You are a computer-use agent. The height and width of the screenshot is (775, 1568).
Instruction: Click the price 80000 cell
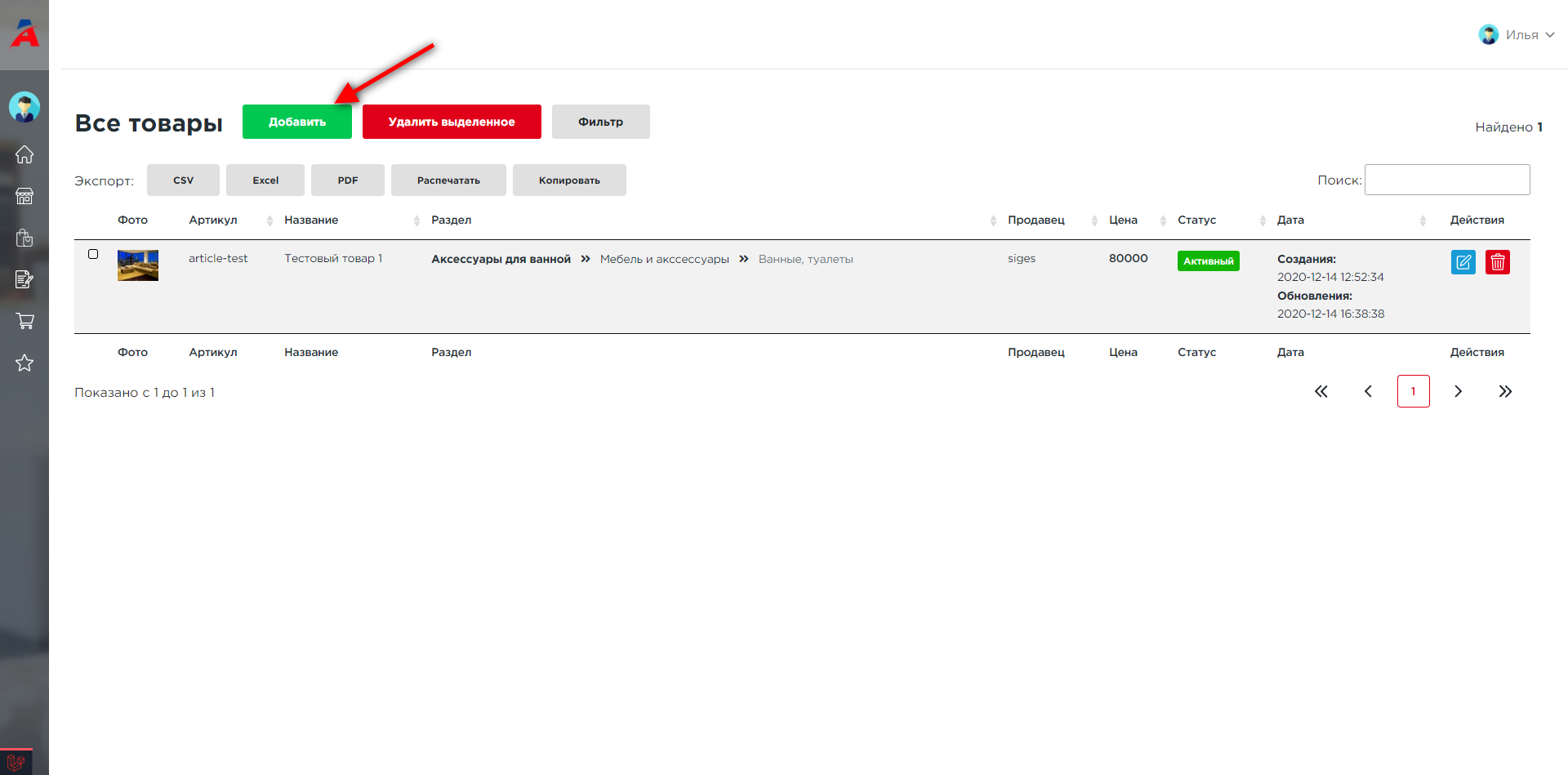[x=1129, y=258]
